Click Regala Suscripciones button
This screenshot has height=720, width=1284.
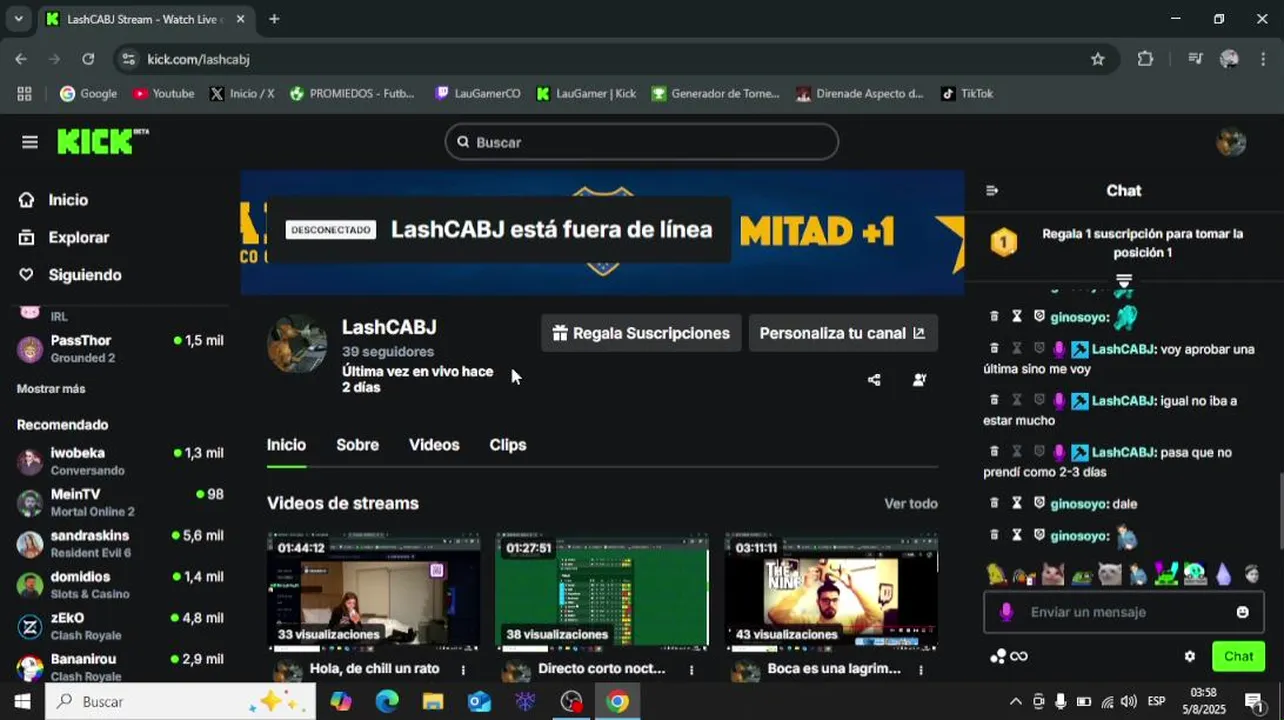[641, 333]
